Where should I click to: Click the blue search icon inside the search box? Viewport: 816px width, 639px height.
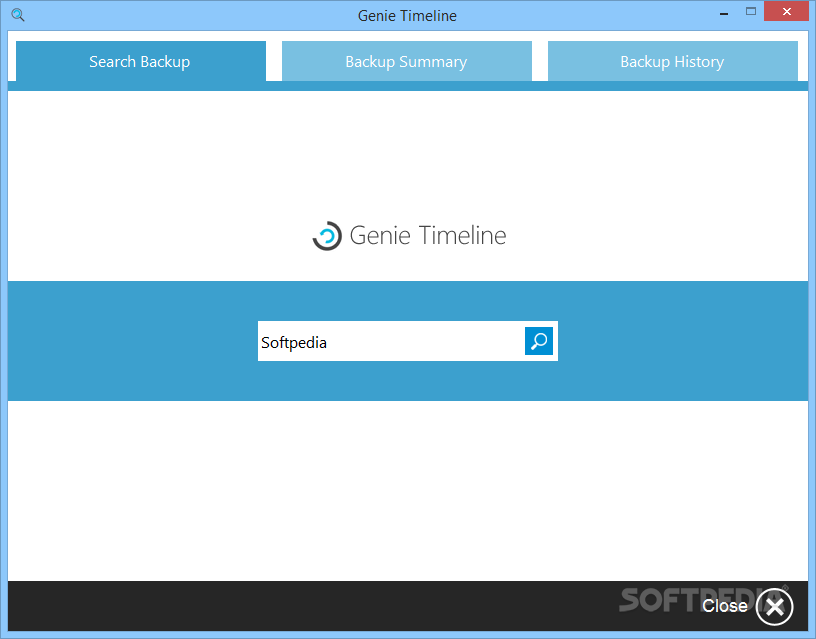click(x=539, y=341)
